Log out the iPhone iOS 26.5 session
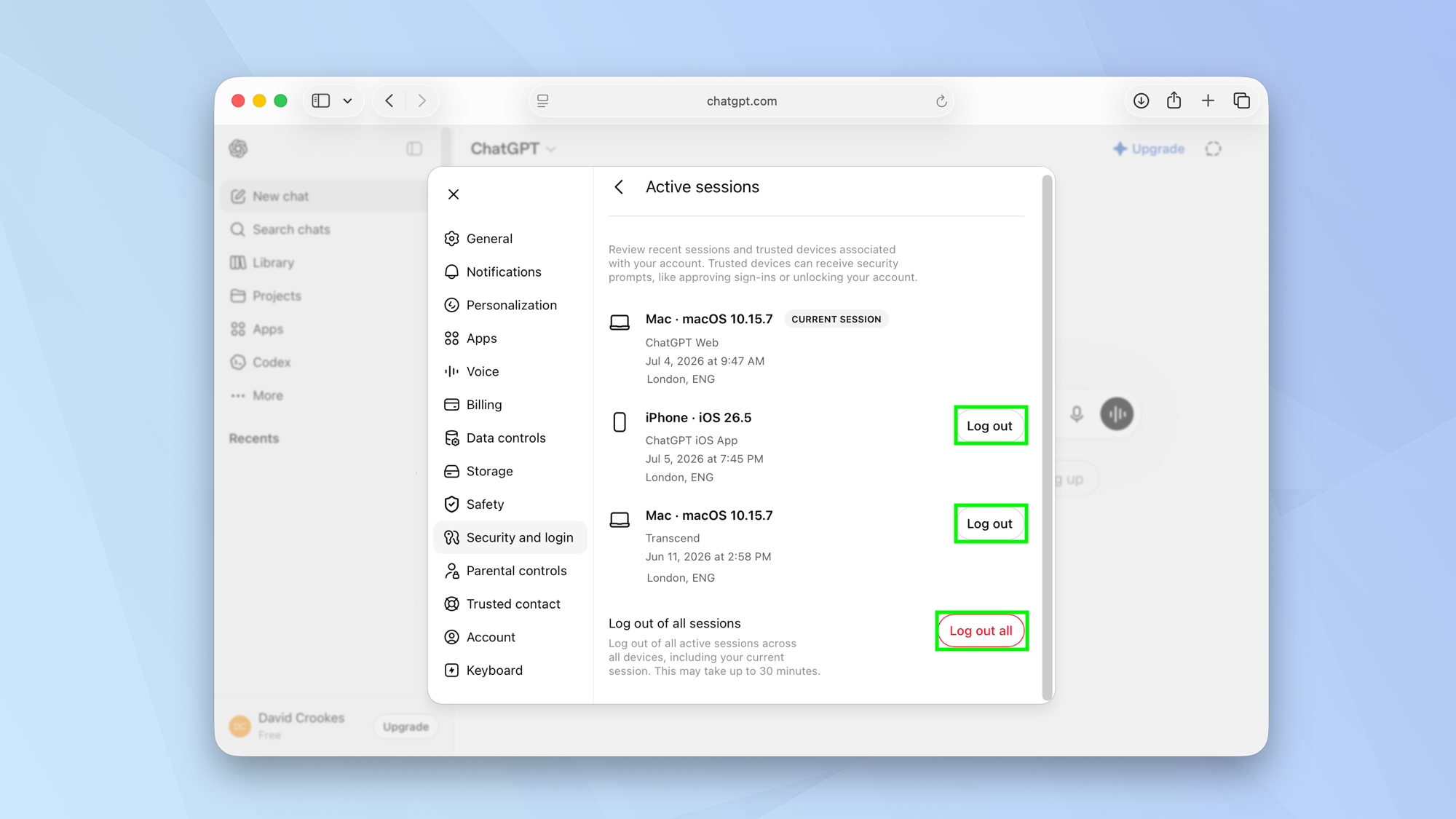 pos(990,426)
